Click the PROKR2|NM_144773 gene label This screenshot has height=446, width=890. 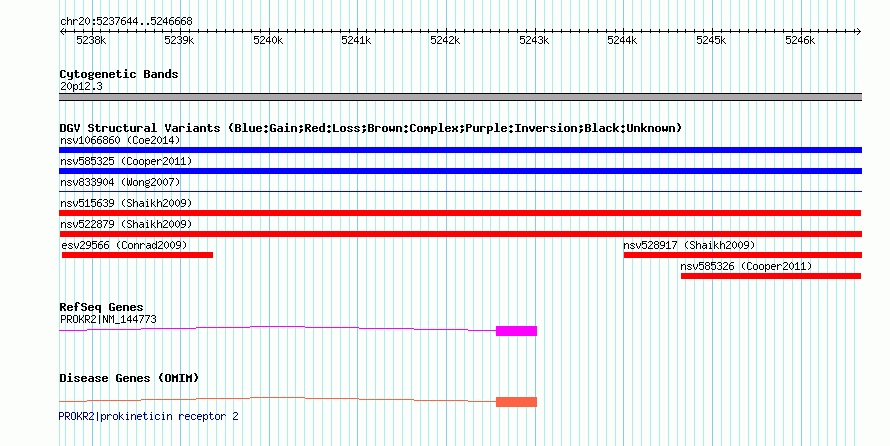(x=108, y=319)
